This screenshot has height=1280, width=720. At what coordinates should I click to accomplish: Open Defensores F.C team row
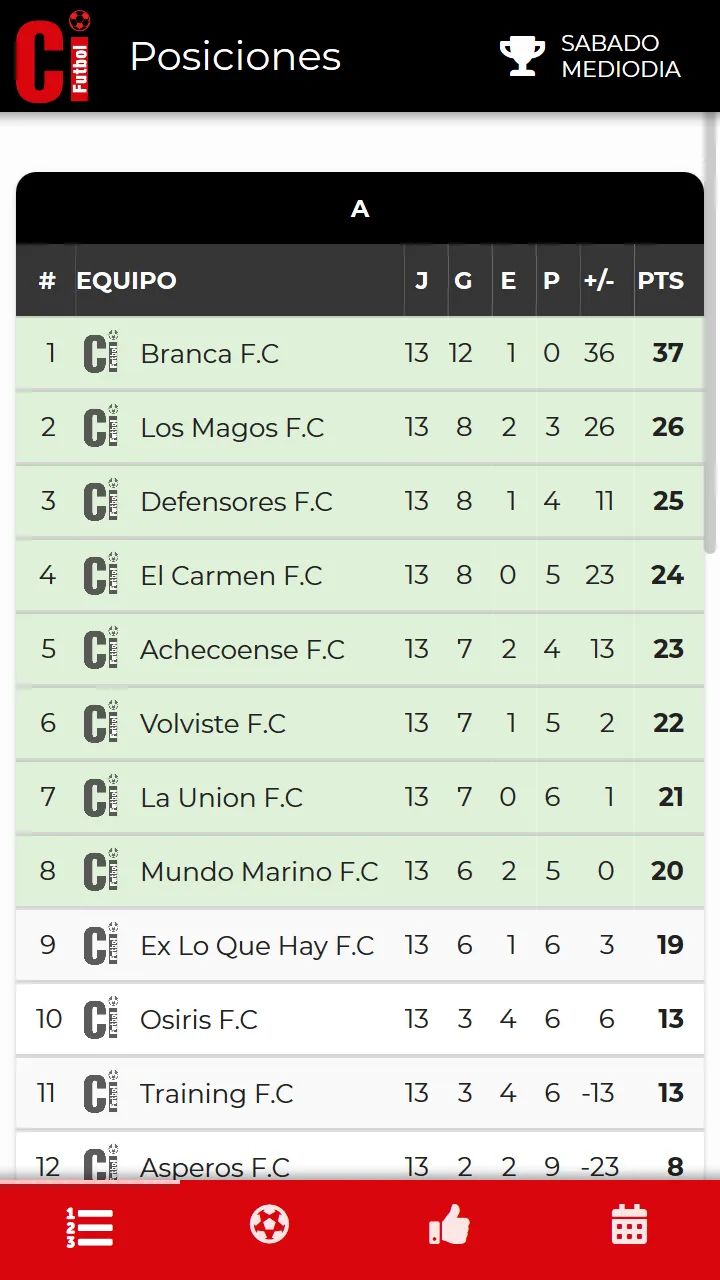point(360,501)
